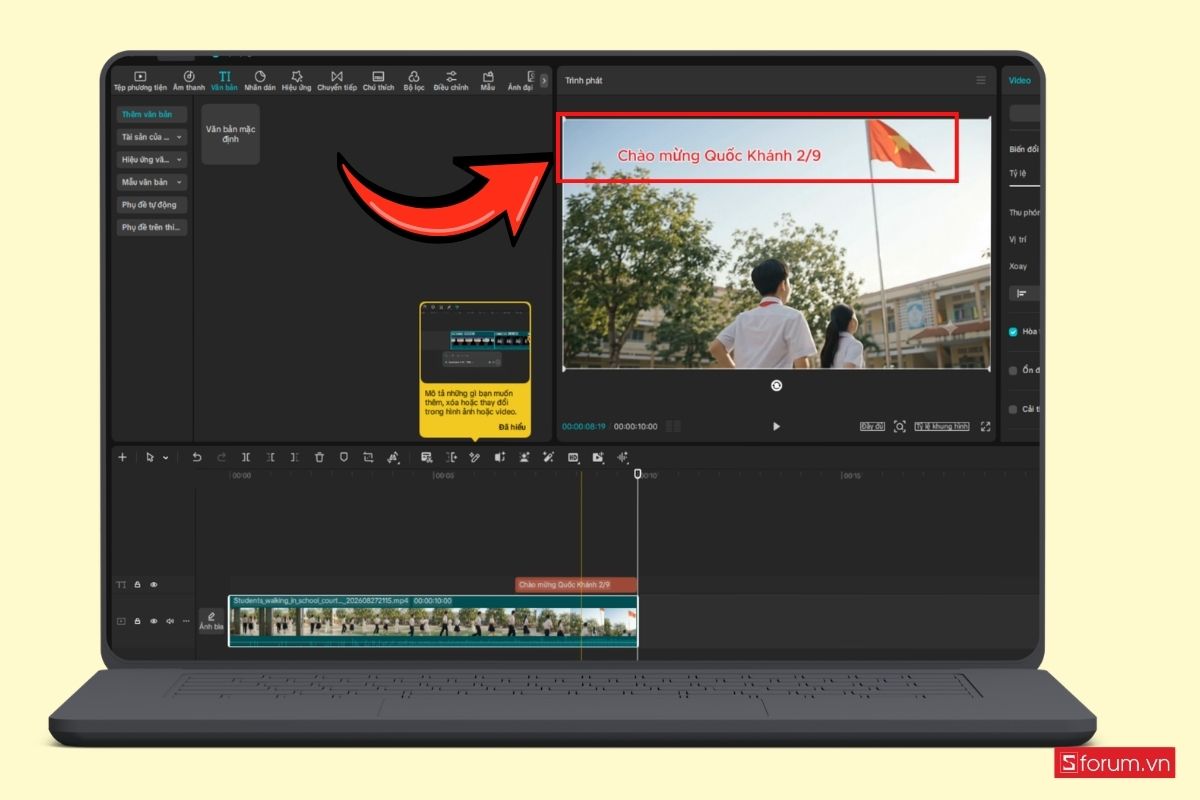Click the crop tool in timeline toolbar

pyautogui.click(x=368, y=457)
